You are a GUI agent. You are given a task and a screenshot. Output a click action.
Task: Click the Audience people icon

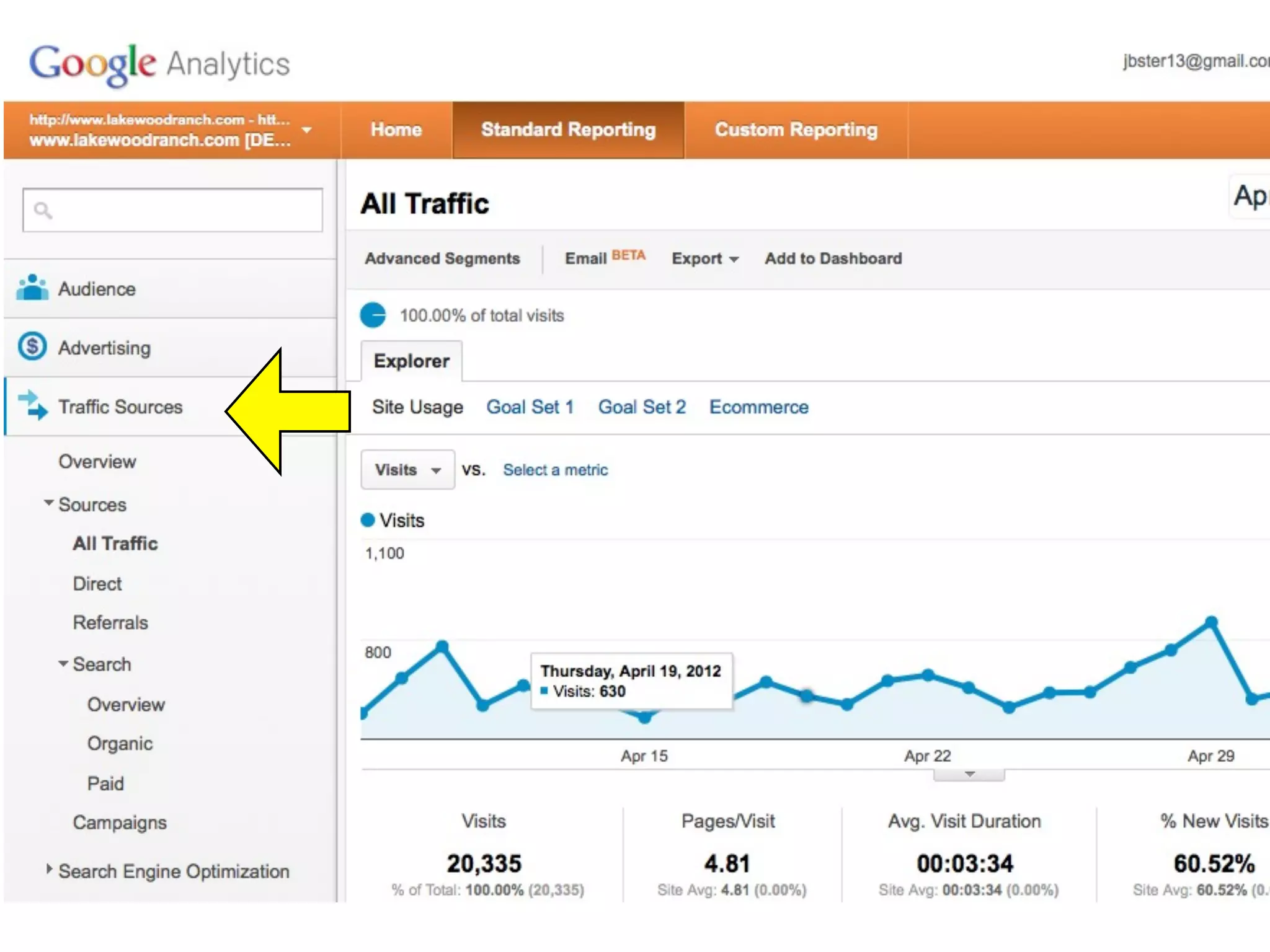(x=32, y=288)
